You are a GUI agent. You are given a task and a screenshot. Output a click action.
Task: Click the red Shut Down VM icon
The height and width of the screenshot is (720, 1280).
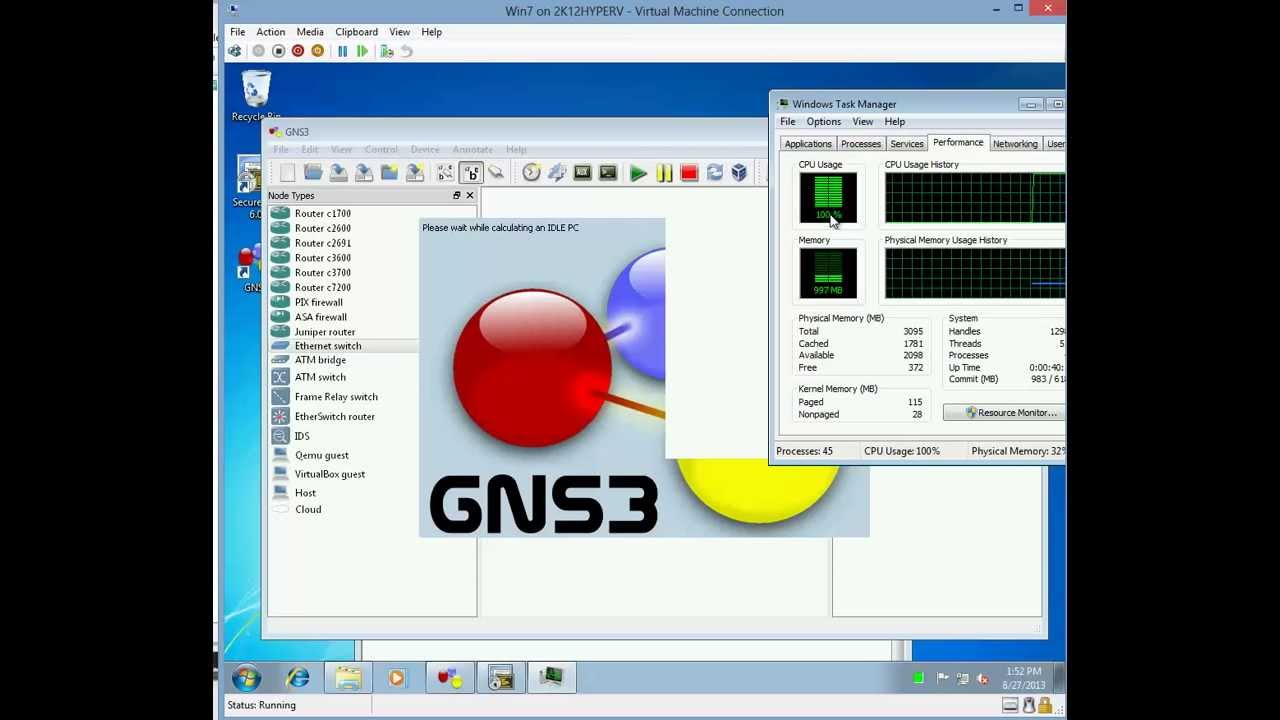click(298, 51)
